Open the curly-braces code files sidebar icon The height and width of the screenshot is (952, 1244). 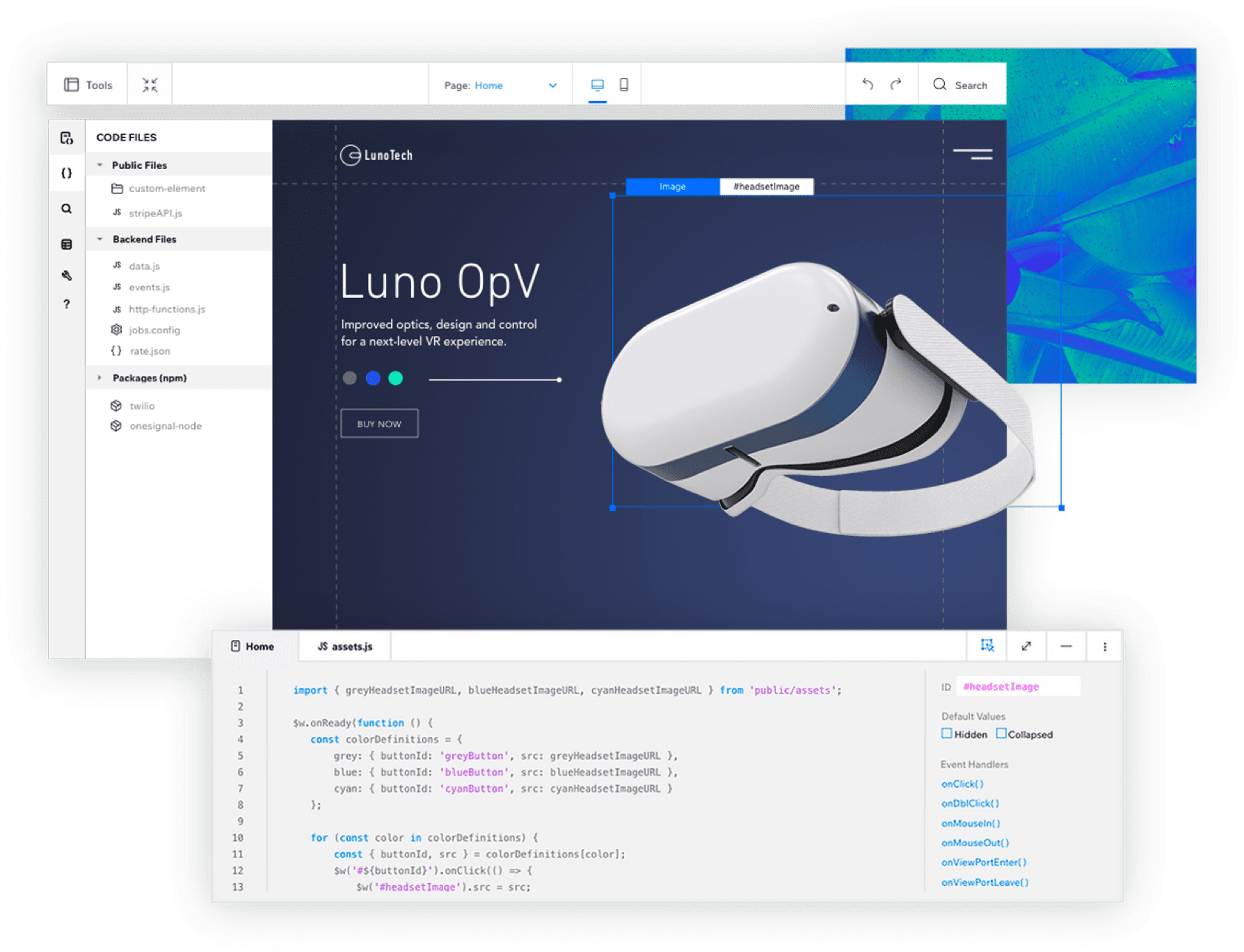click(x=67, y=173)
